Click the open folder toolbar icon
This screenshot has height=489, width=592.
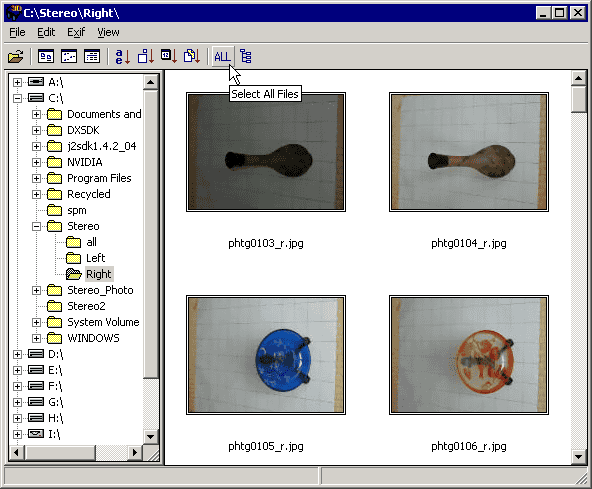[15, 57]
